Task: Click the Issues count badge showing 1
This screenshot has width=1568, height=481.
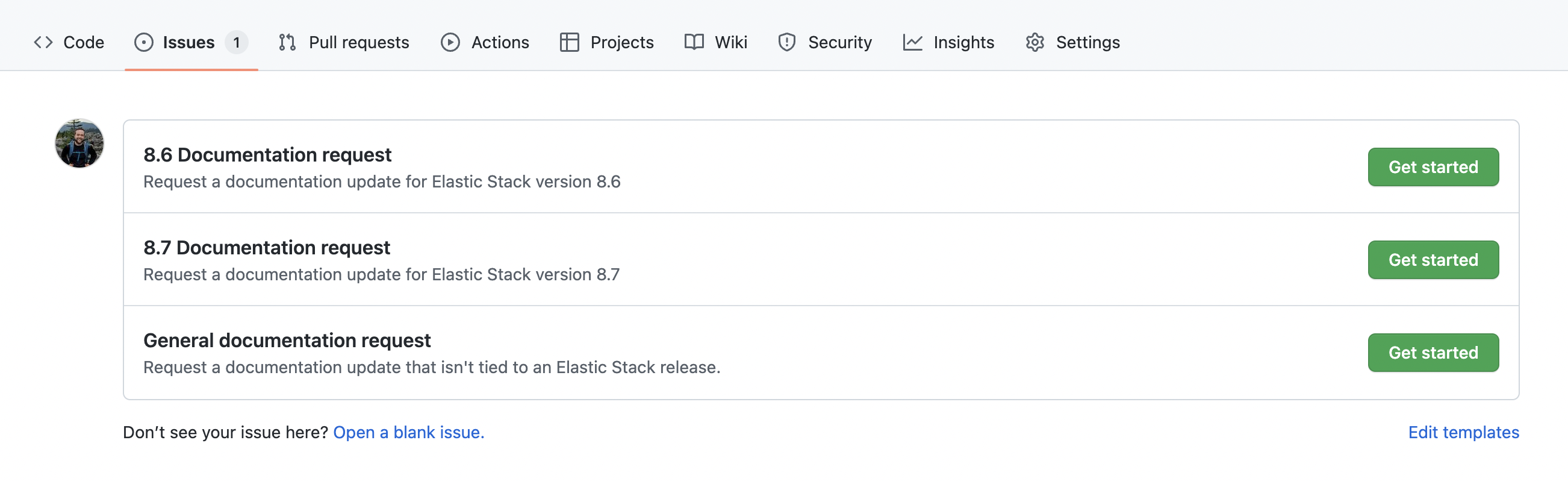Action: pyautogui.click(x=237, y=42)
